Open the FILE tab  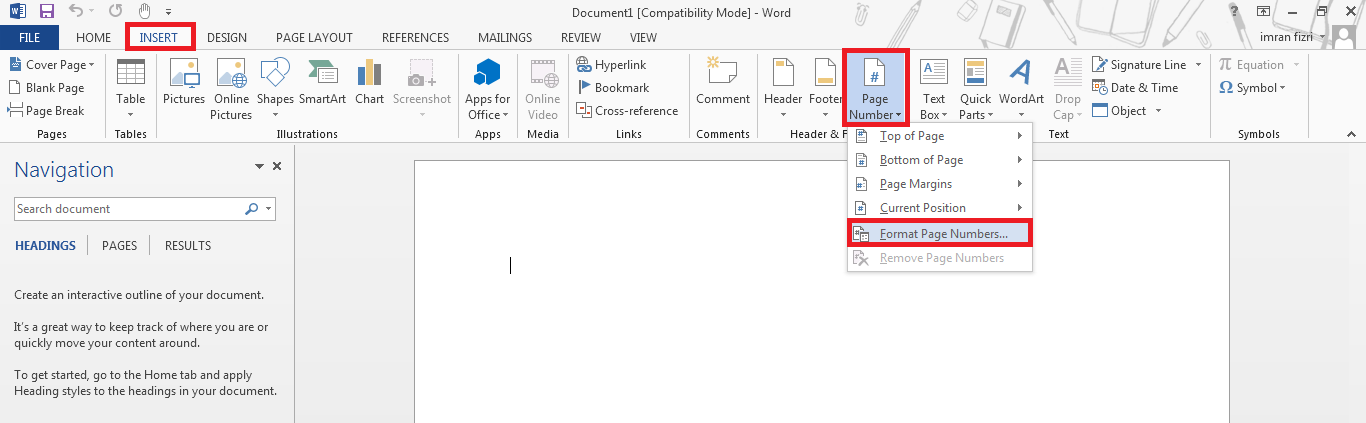(x=29, y=37)
